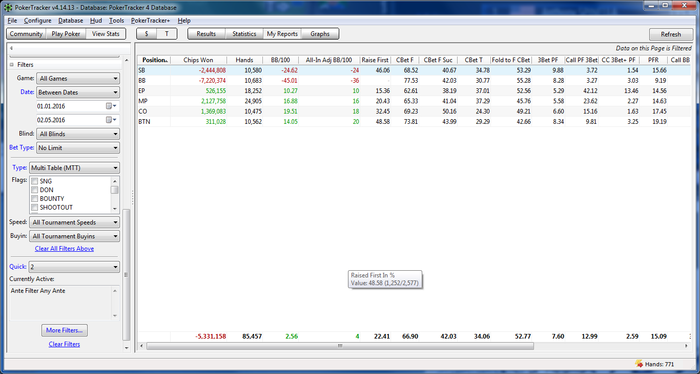
Task: Click the Refresh button
Action: click(671, 34)
